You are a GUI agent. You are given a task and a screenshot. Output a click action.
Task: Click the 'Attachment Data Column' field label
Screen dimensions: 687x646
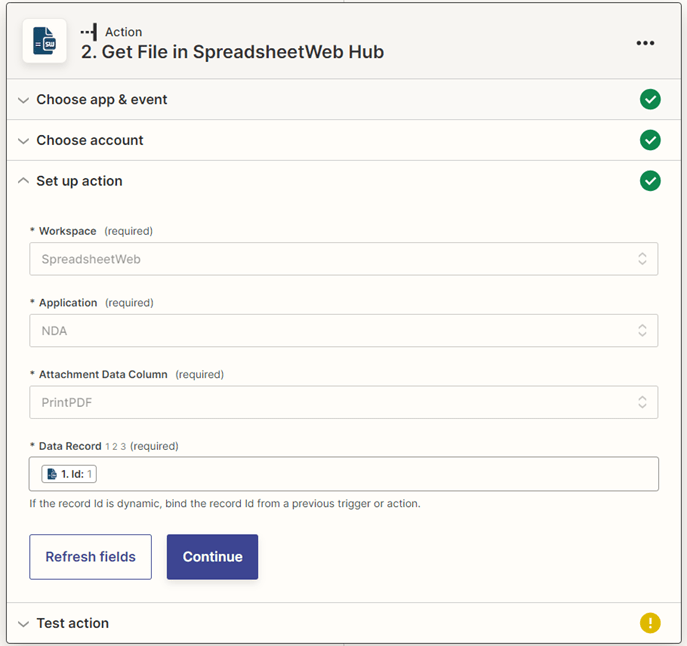click(103, 374)
